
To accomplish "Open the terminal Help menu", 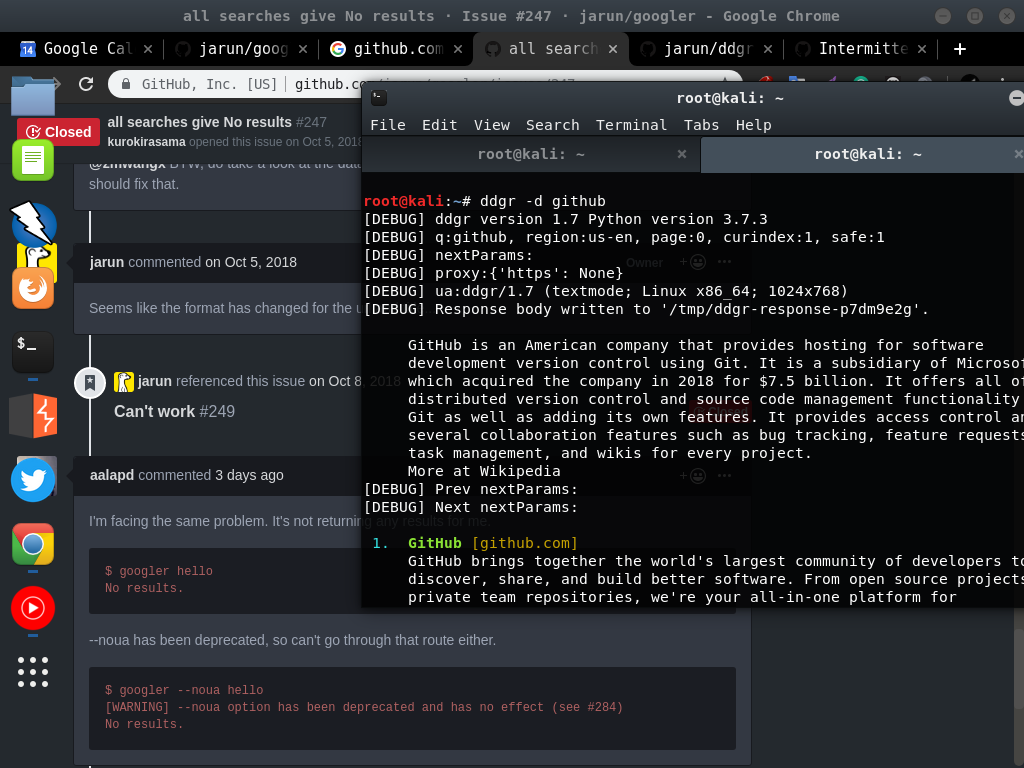I will (754, 125).
